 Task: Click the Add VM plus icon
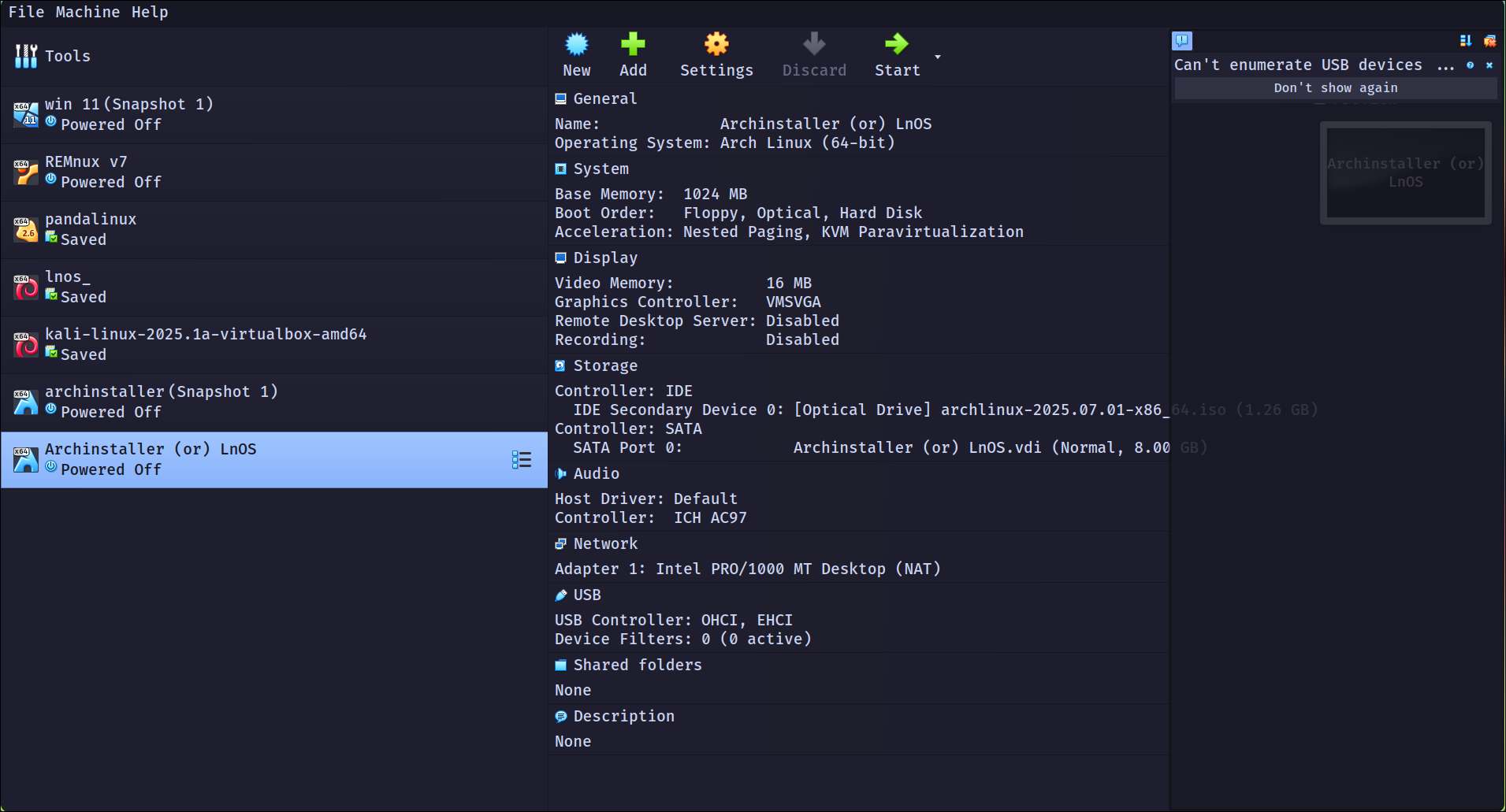pos(633,44)
